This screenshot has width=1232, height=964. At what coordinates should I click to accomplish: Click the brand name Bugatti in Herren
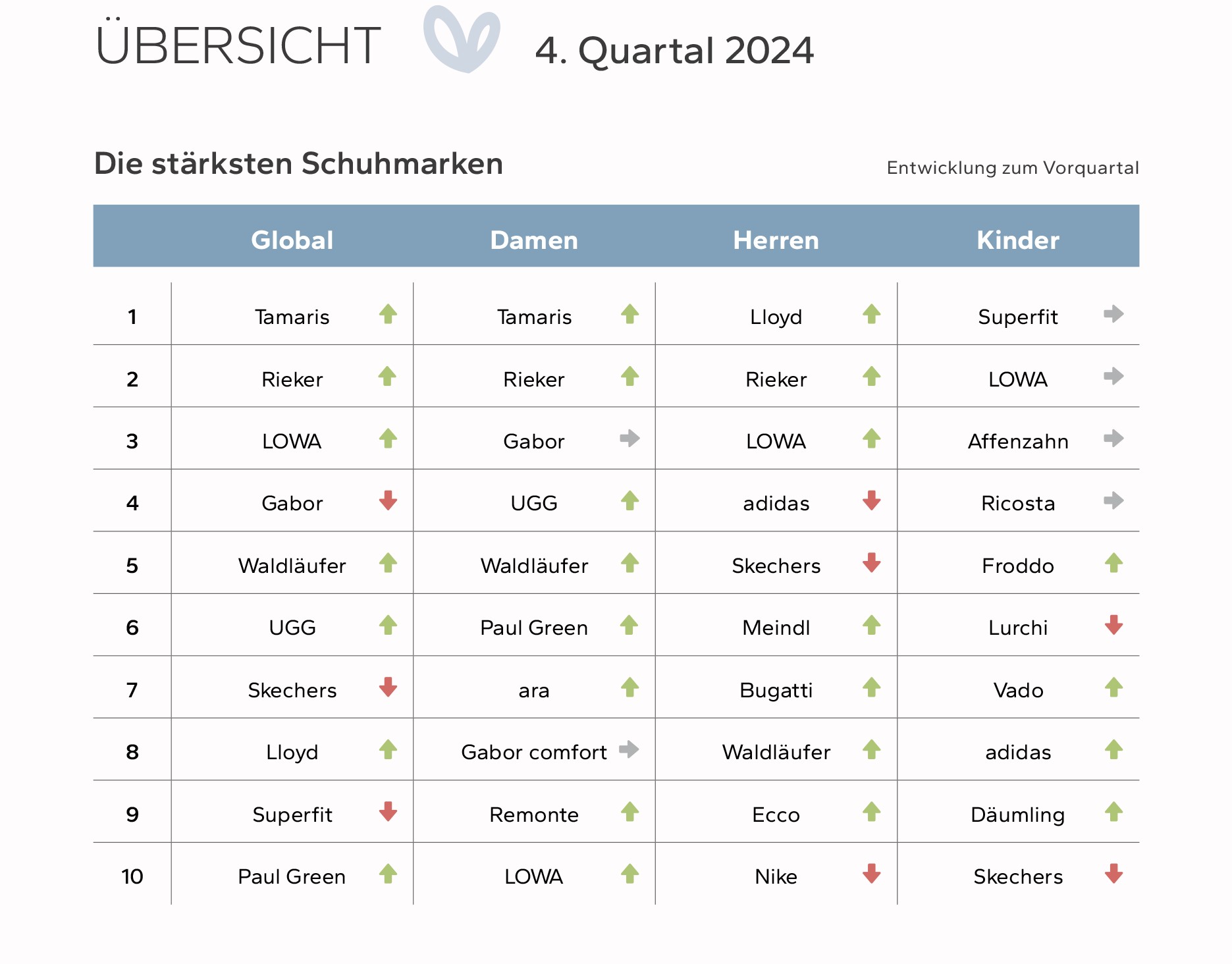pyautogui.click(x=776, y=690)
